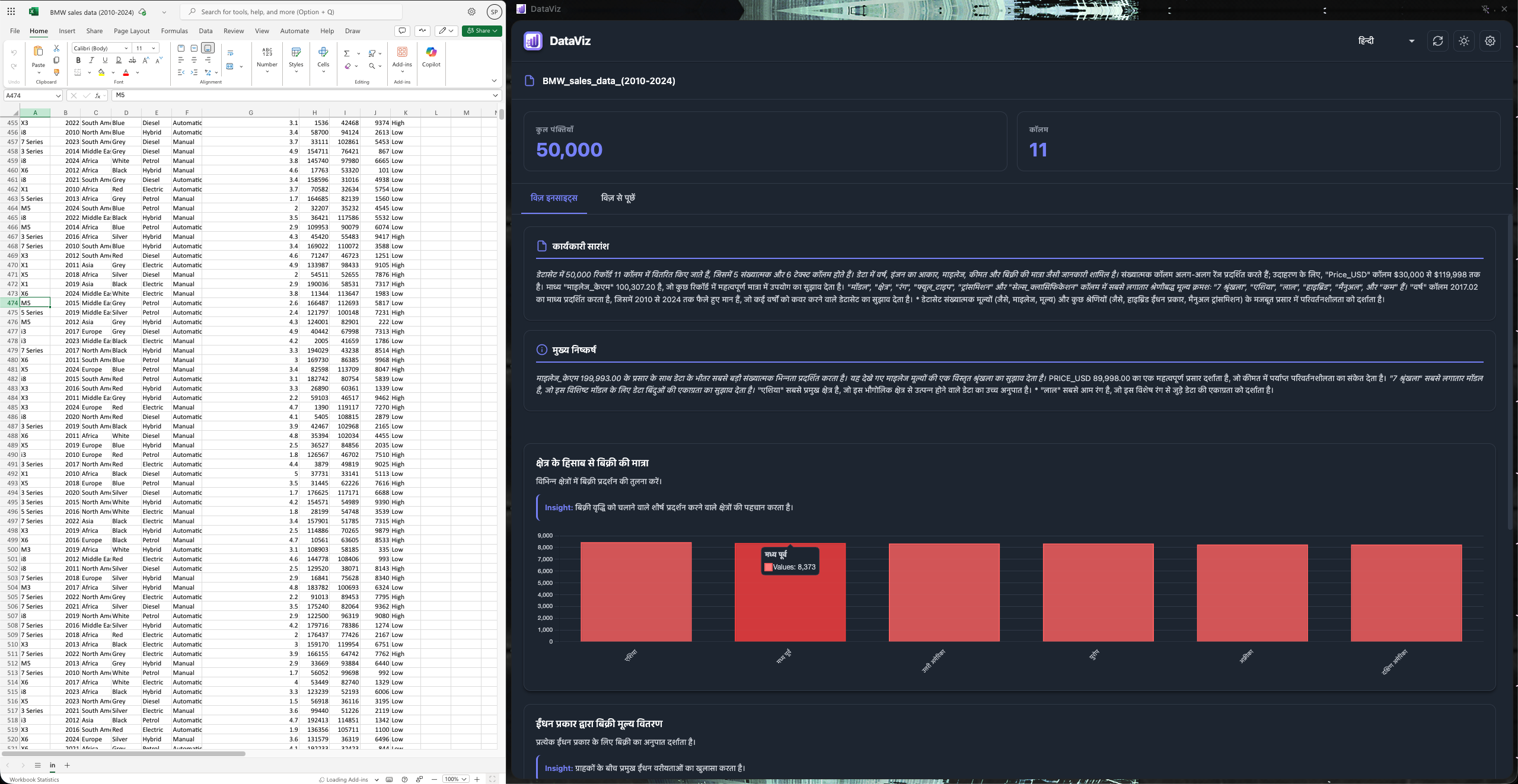Open the A474 Name Box dropdown
This screenshot has height=784, width=1518.
tap(58, 95)
